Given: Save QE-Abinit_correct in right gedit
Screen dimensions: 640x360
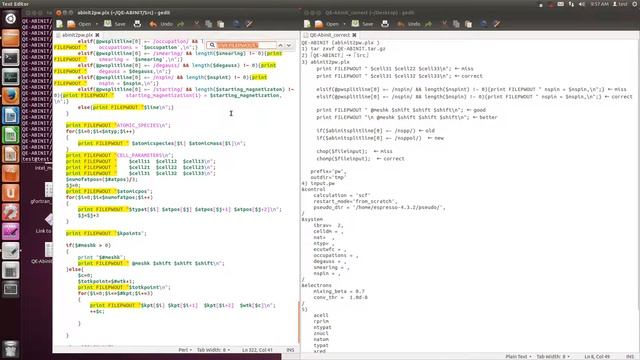Looking at the screenshot, I should tap(362, 24).
